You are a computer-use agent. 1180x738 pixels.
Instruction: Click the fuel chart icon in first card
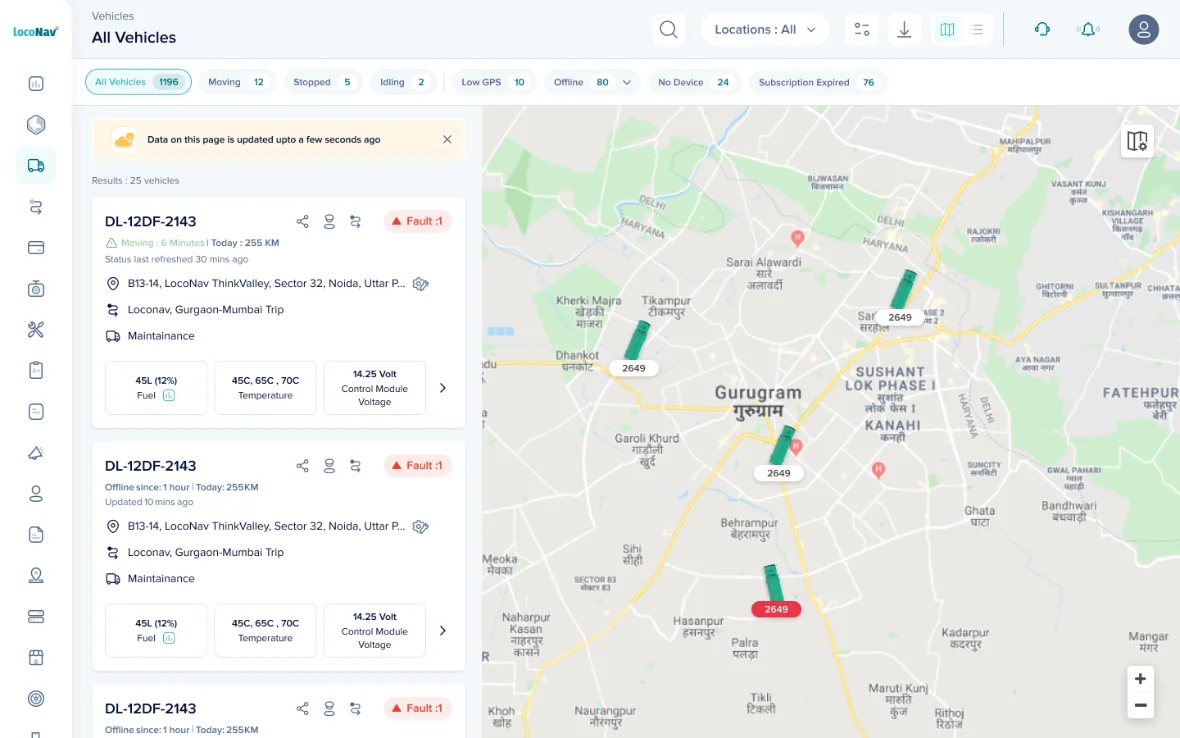(169, 395)
